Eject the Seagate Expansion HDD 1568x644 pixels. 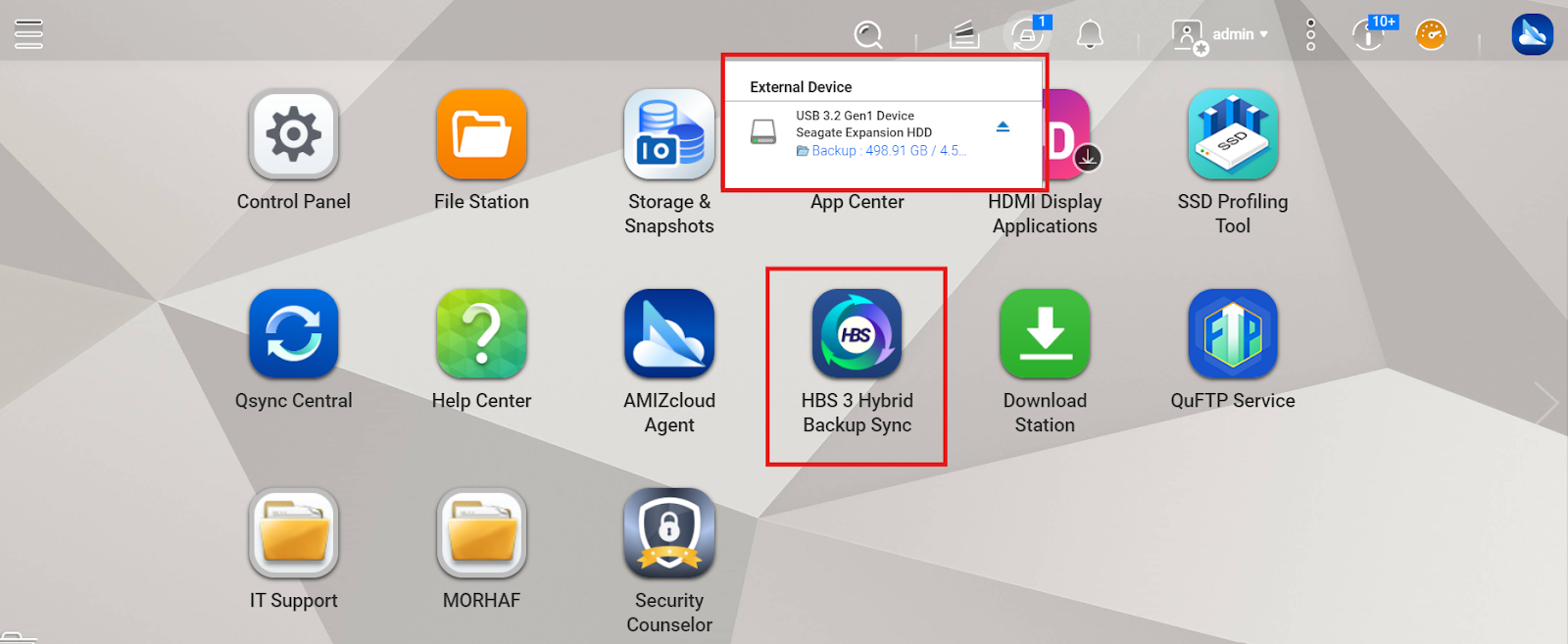1003,126
